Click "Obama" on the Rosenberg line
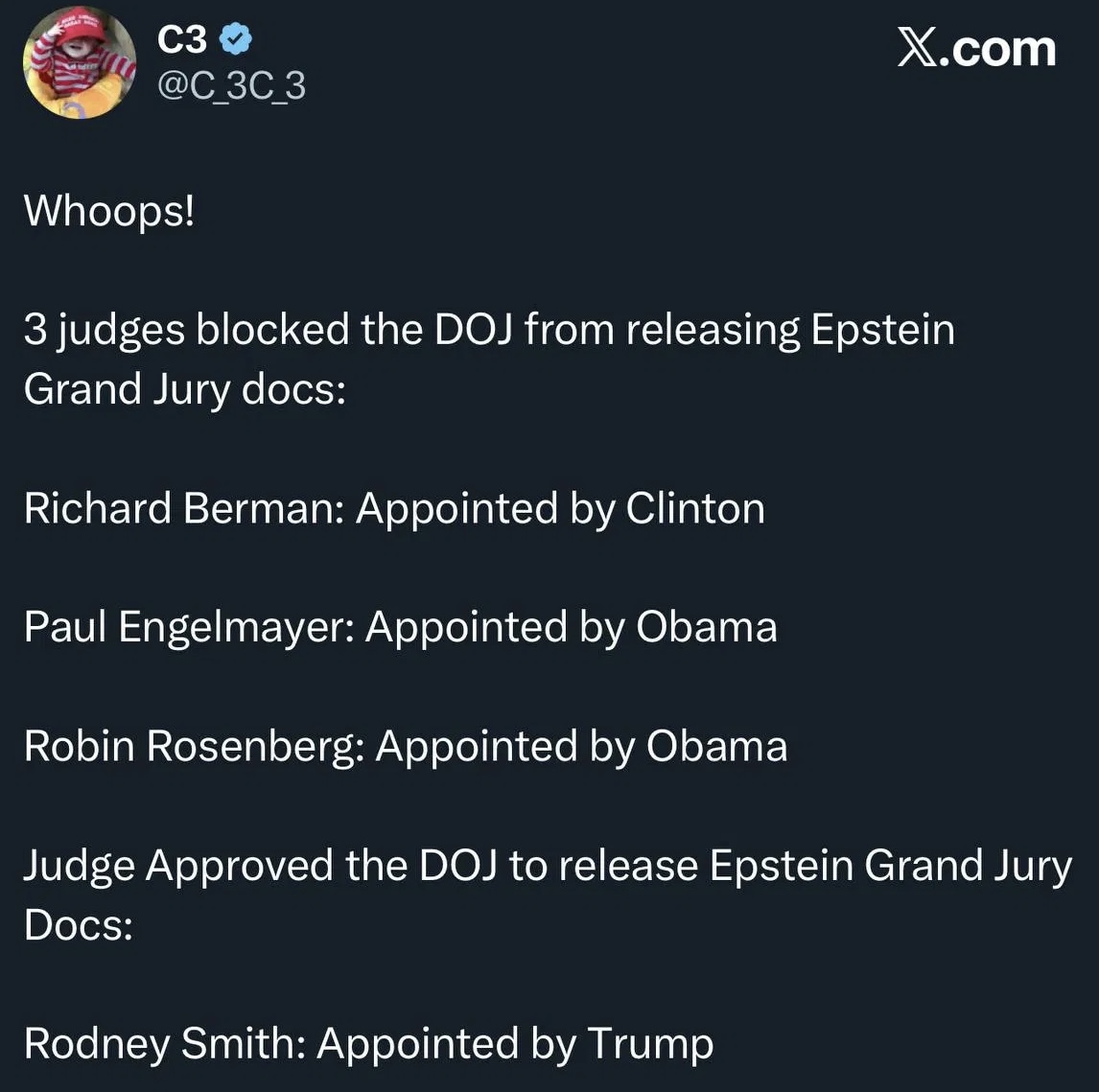Screen dimensions: 1099x1092 pos(716,746)
